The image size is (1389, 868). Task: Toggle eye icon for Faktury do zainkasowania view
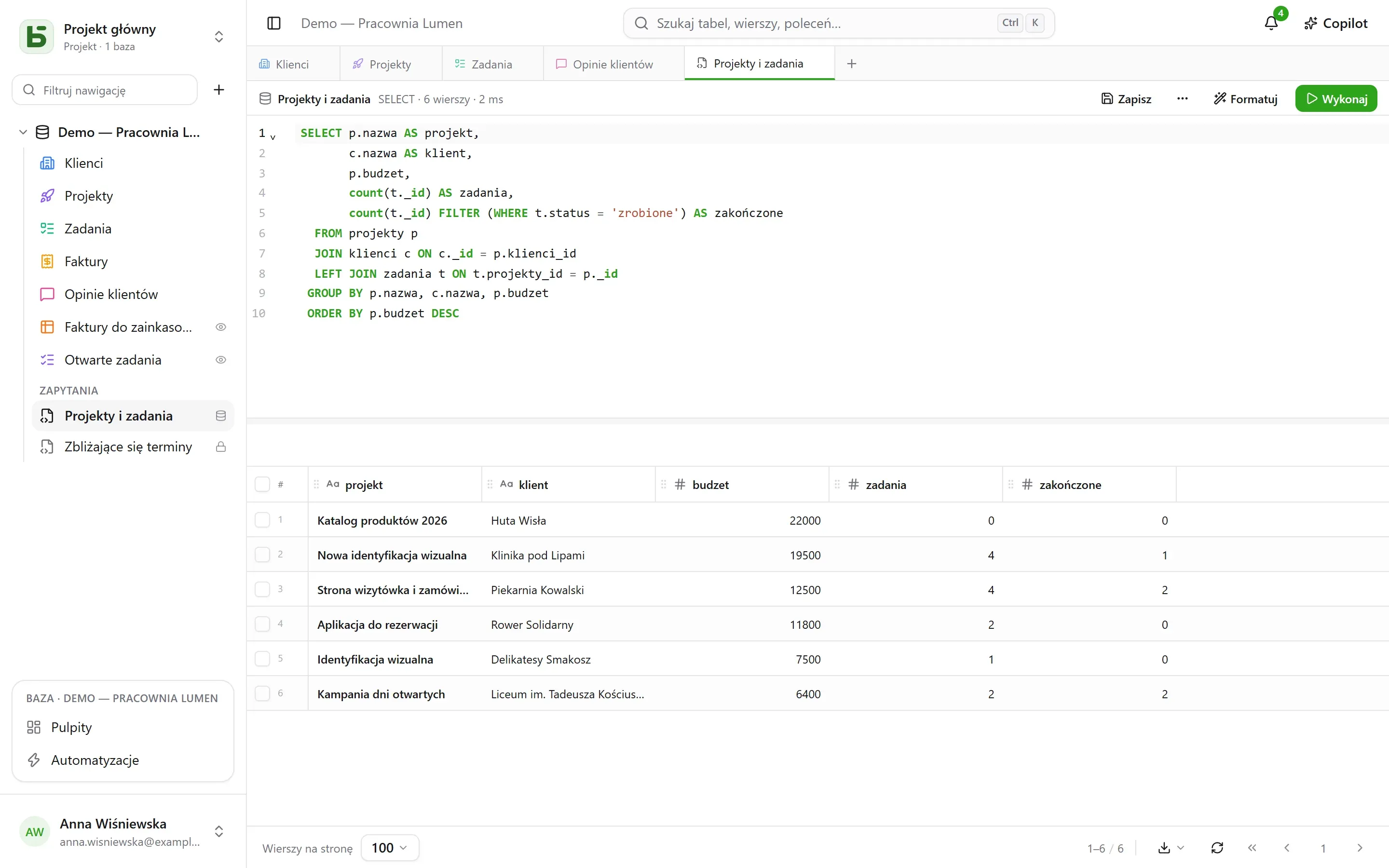[221, 327]
